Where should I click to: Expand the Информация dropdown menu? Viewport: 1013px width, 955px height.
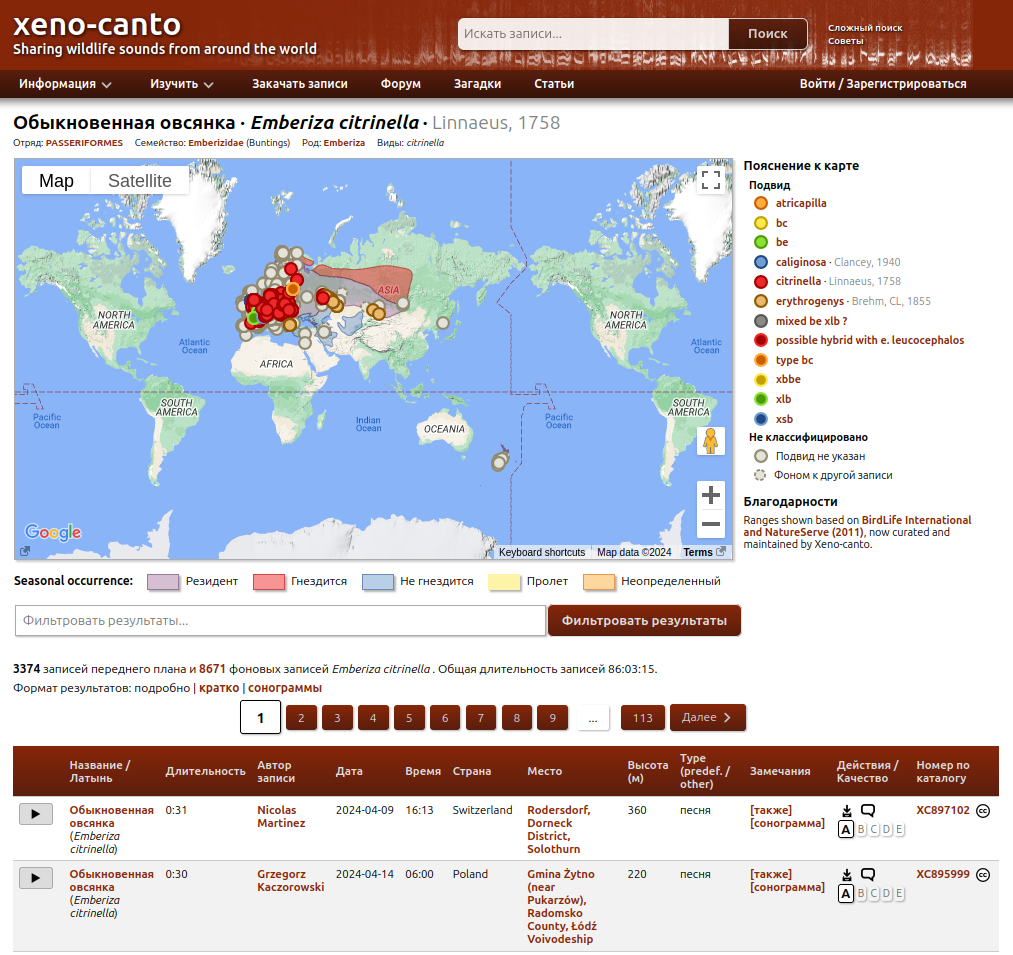tap(65, 84)
